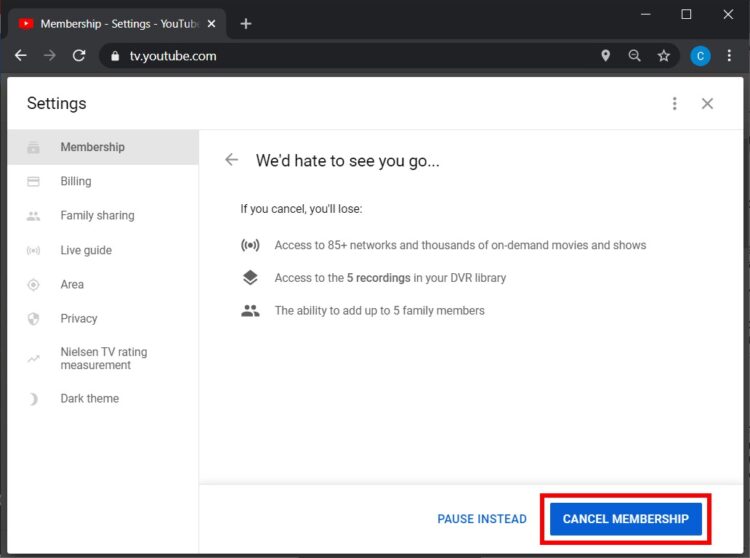Click 'The ability to add up to 5 family members'

[x=379, y=311]
